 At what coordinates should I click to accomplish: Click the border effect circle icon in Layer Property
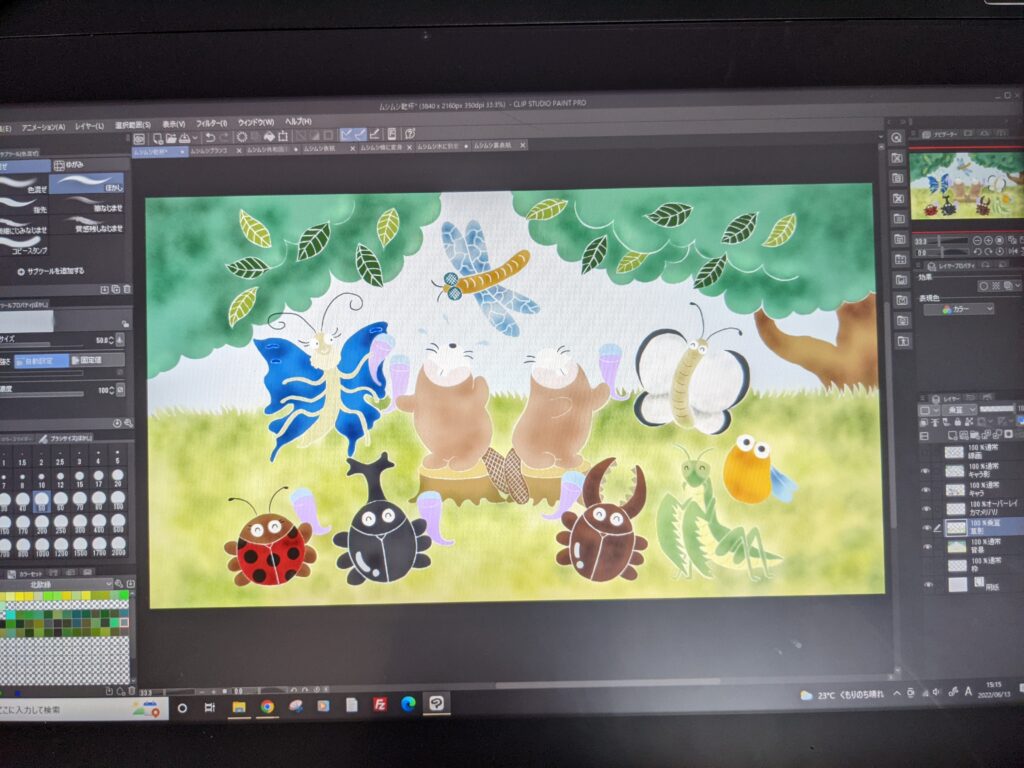tap(984, 286)
